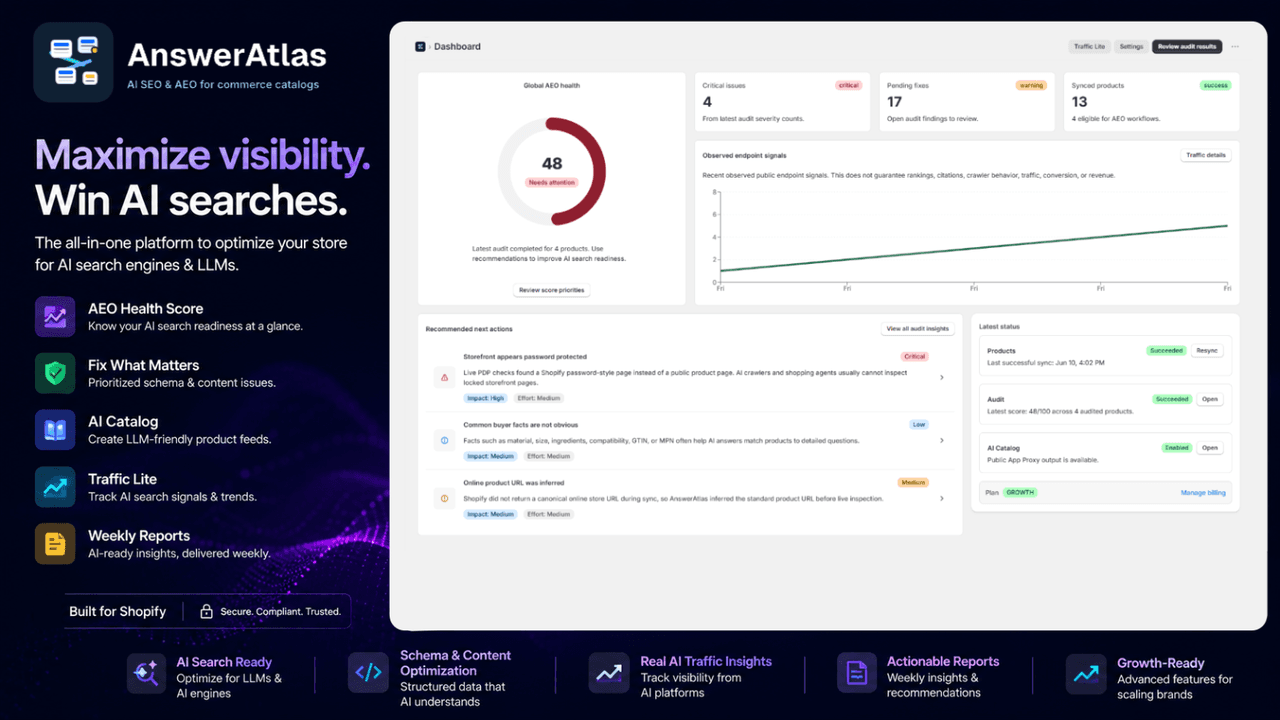Click the Real AI Traffic Insights icon
1280x720 pixels.
pos(608,673)
